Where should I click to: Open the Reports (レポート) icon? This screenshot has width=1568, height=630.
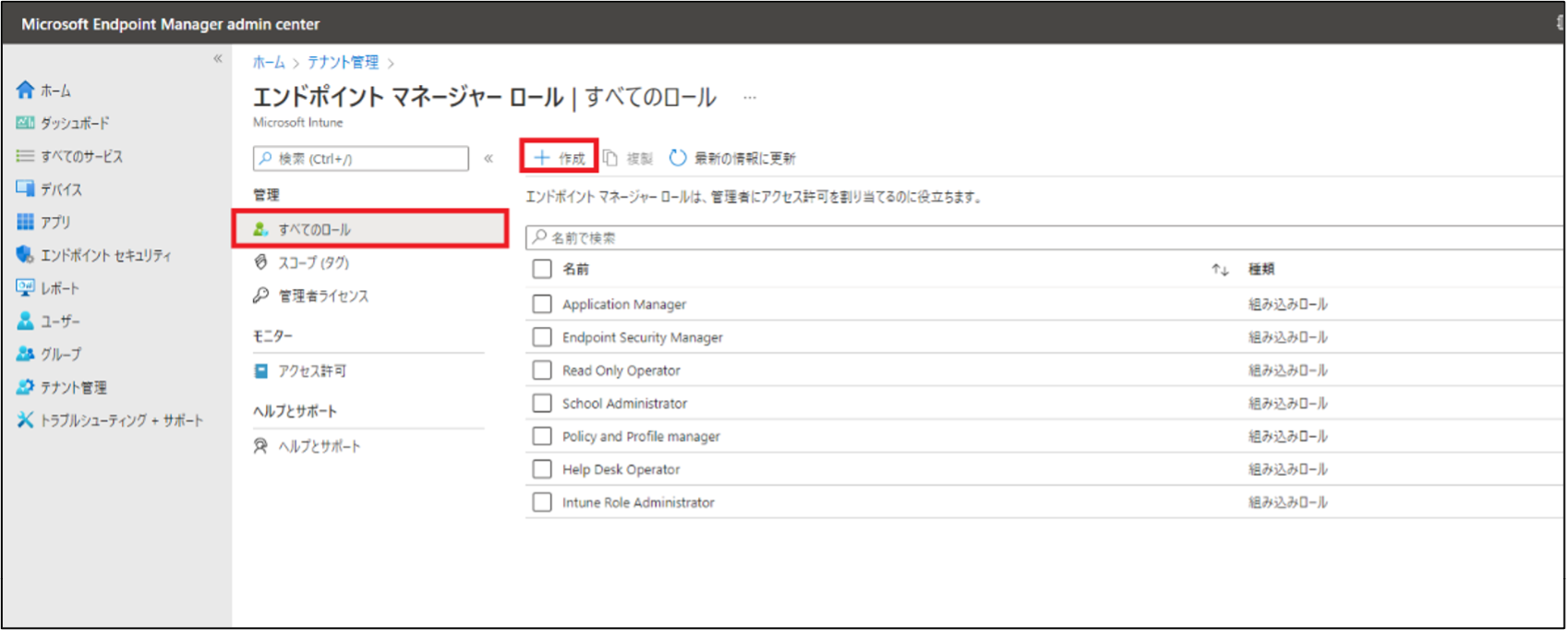[x=25, y=287]
